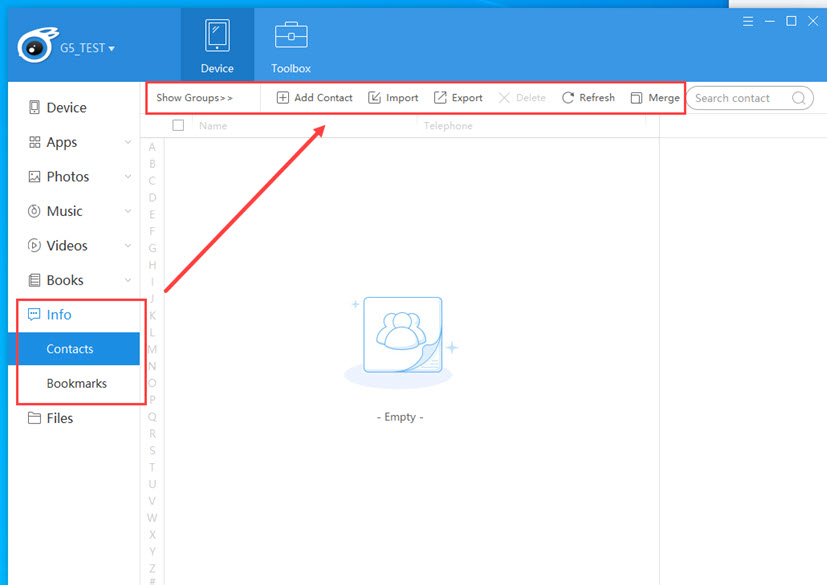Click the Merge icon
827x585 pixels.
coord(637,98)
